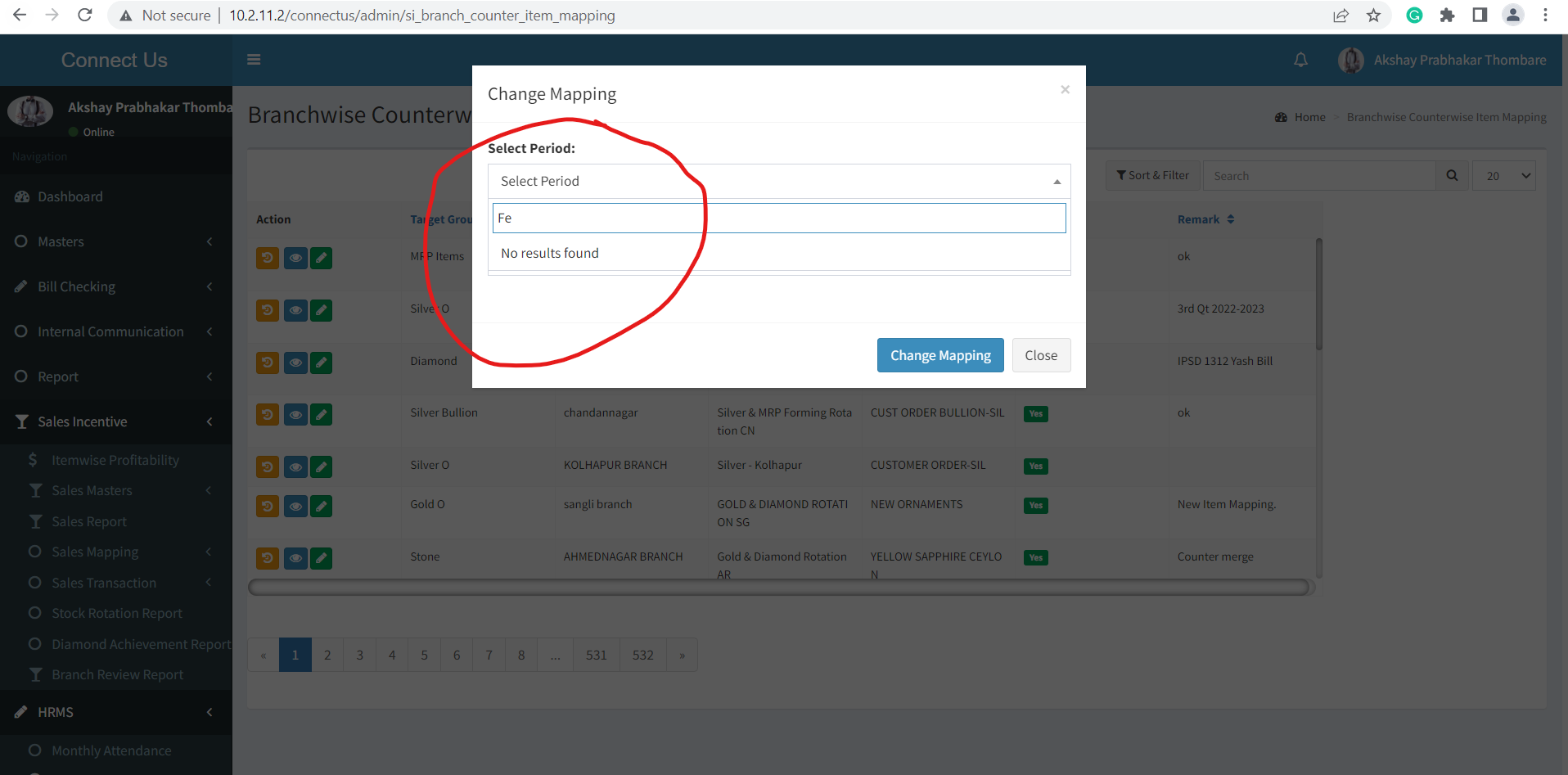Click history icon in Stone row
The height and width of the screenshot is (775, 1568).
pyautogui.click(x=268, y=559)
